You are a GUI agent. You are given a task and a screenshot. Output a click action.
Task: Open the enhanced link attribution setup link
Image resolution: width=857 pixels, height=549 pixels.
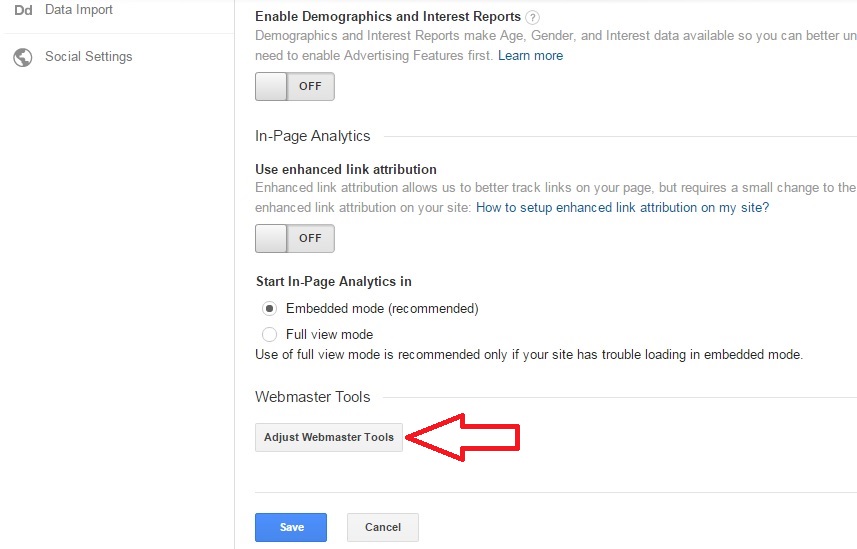pyautogui.click(x=622, y=208)
